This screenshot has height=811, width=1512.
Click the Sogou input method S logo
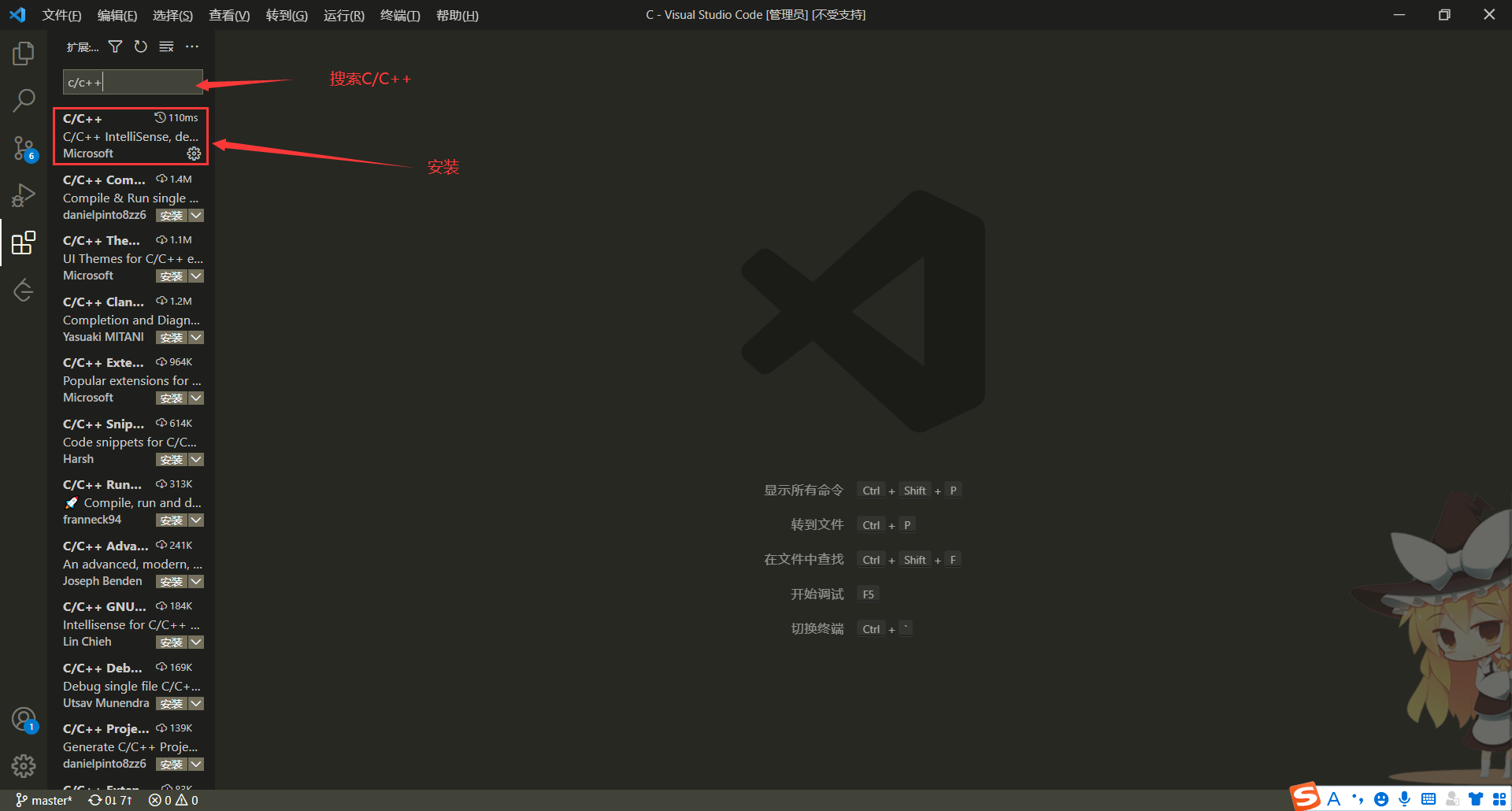pyautogui.click(x=1305, y=797)
